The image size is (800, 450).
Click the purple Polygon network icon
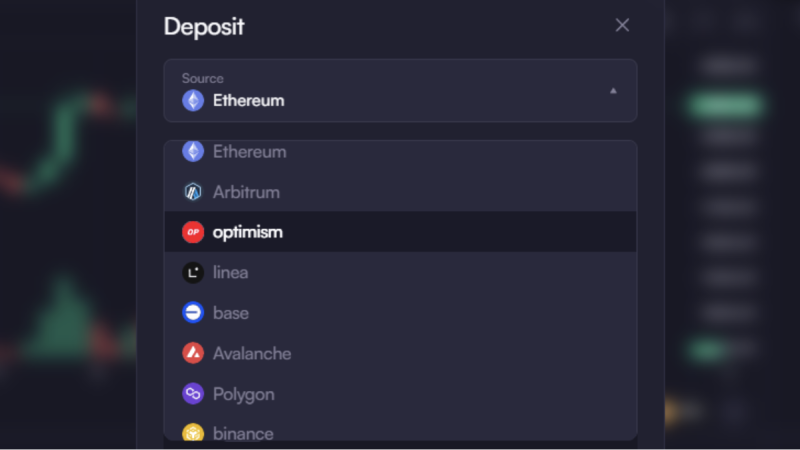(193, 394)
